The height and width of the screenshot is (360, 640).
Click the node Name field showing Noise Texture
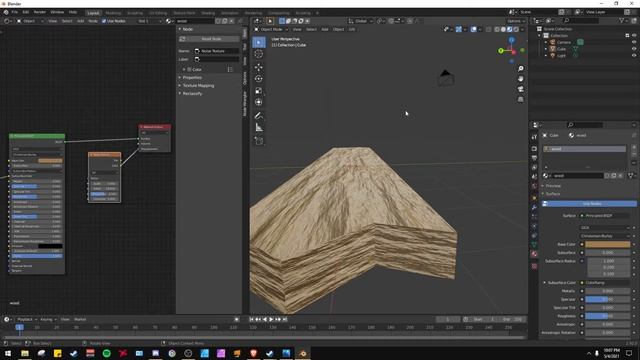(x=216, y=51)
